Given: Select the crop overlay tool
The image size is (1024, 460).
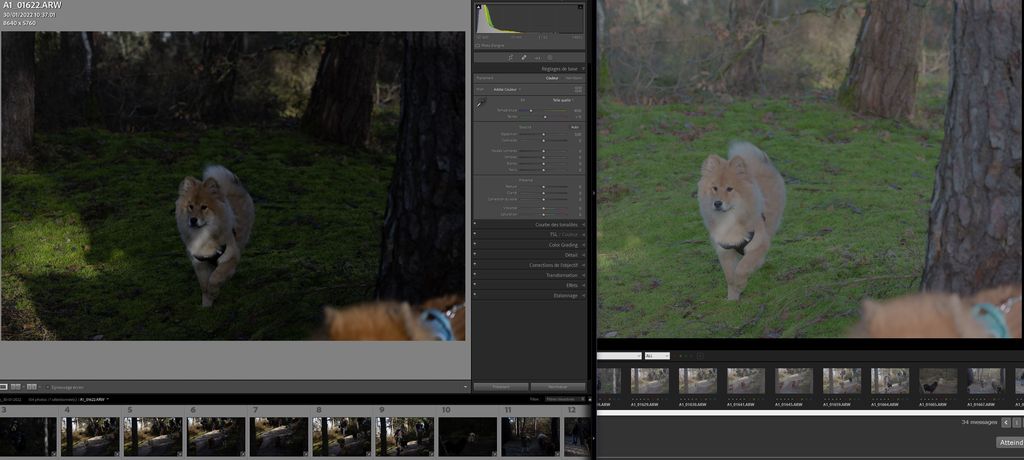Looking at the screenshot, I should tap(510, 58).
